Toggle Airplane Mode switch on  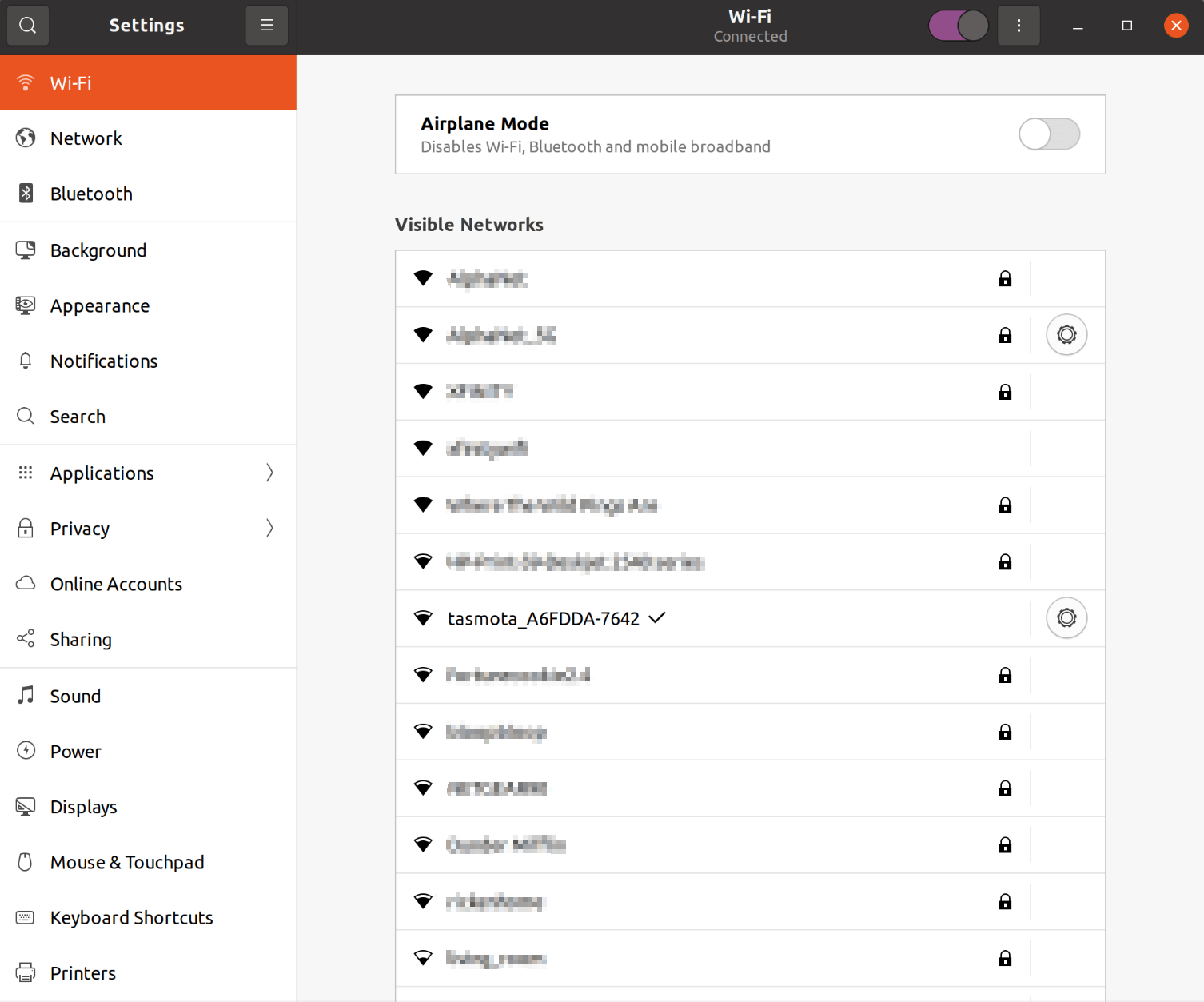1049,134
